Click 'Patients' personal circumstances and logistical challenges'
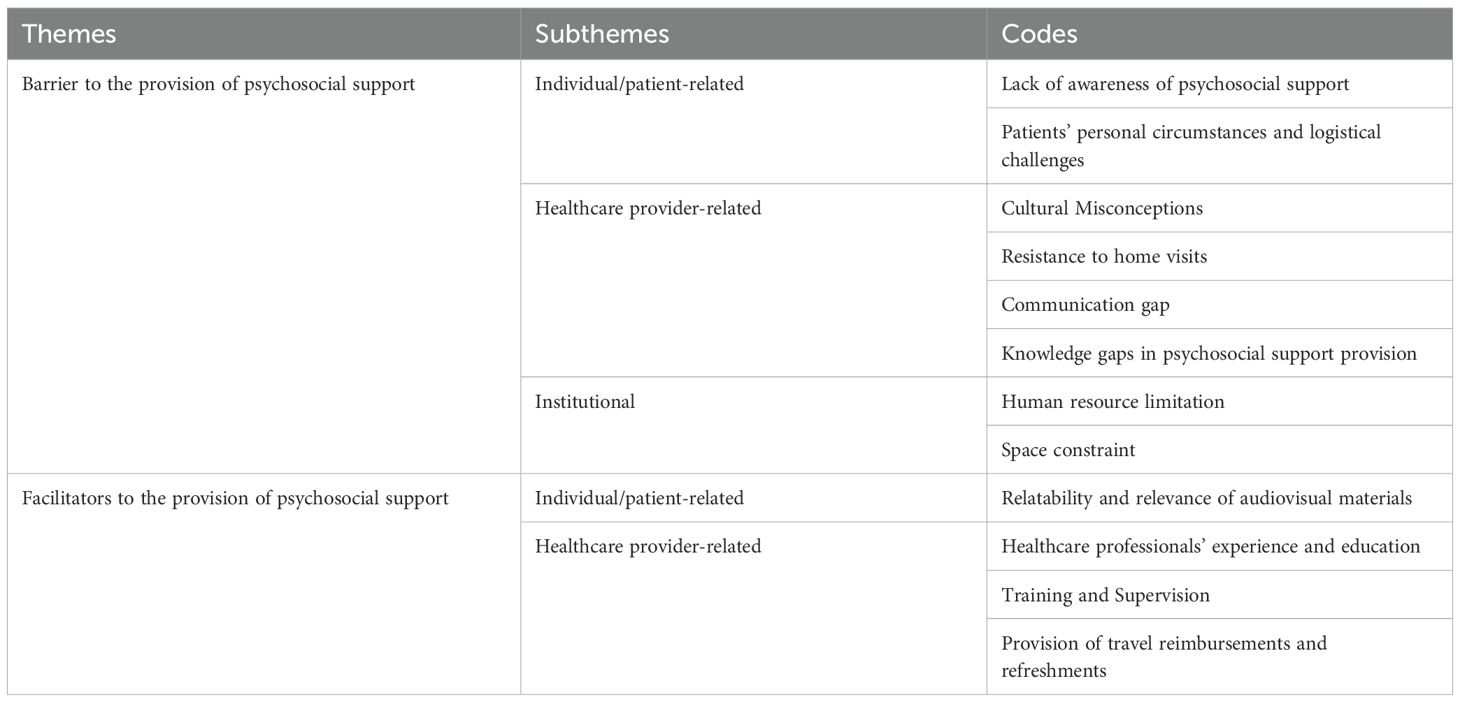The image size is (1460, 702). pos(1190,146)
